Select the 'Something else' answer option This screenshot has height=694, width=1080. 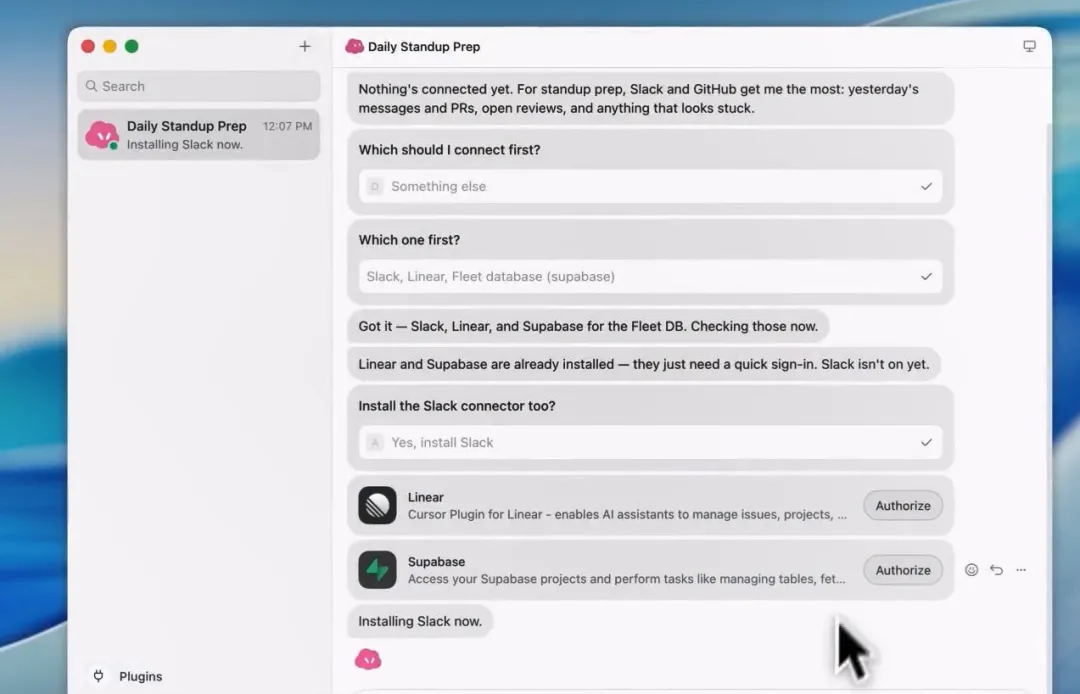(x=650, y=187)
